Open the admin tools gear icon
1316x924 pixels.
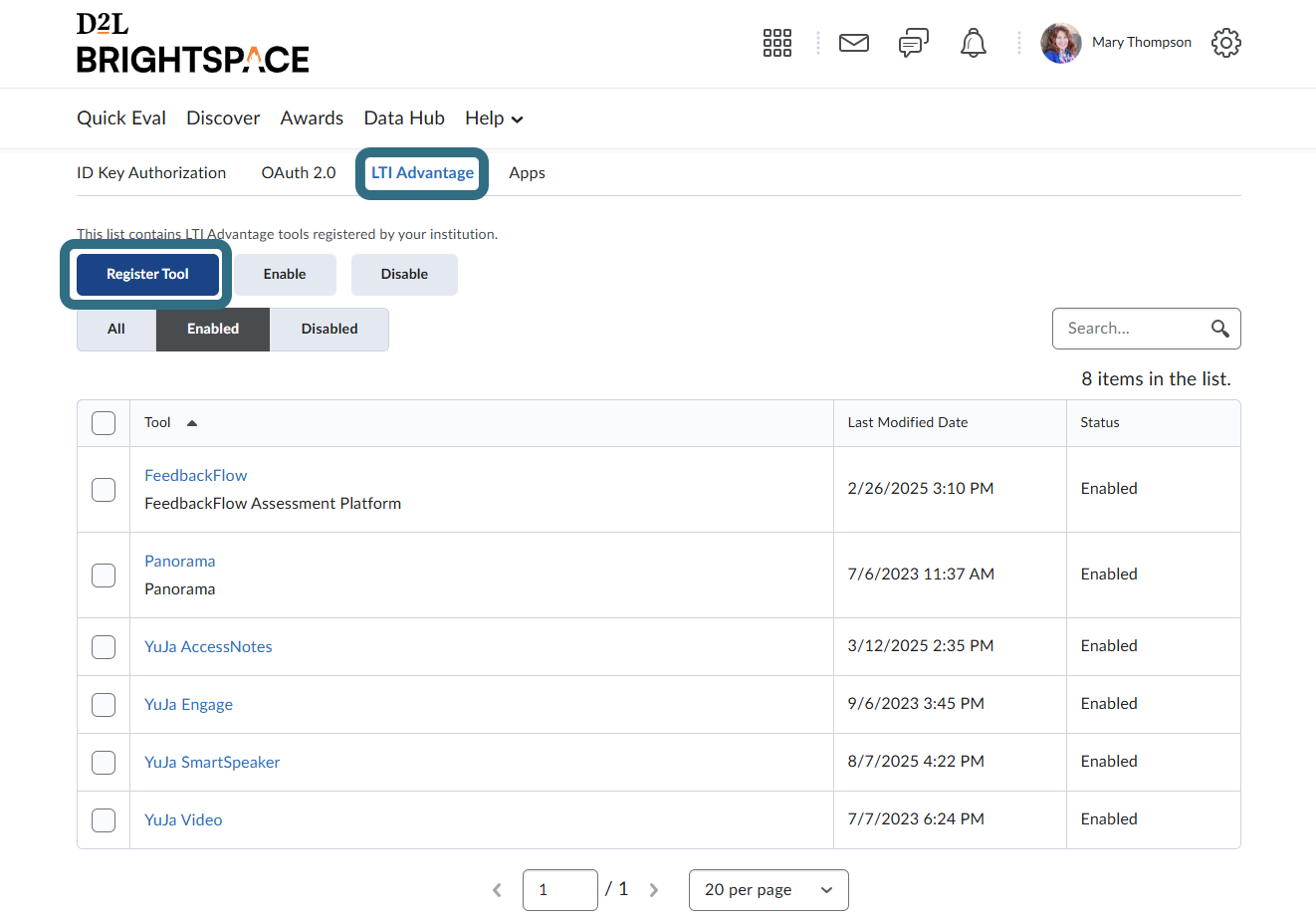pyautogui.click(x=1226, y=43)
